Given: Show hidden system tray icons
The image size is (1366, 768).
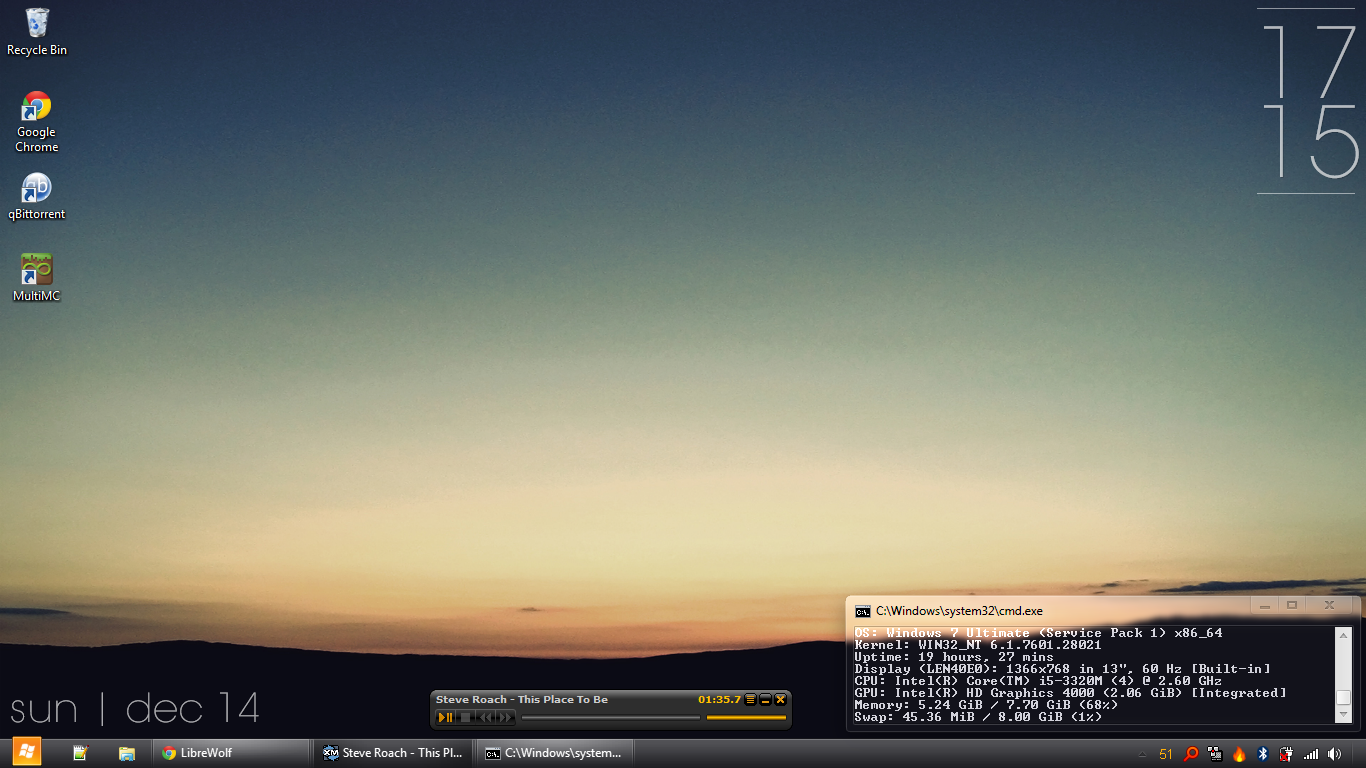Looking at the screenshot, I should click(x=1143, y=754).
